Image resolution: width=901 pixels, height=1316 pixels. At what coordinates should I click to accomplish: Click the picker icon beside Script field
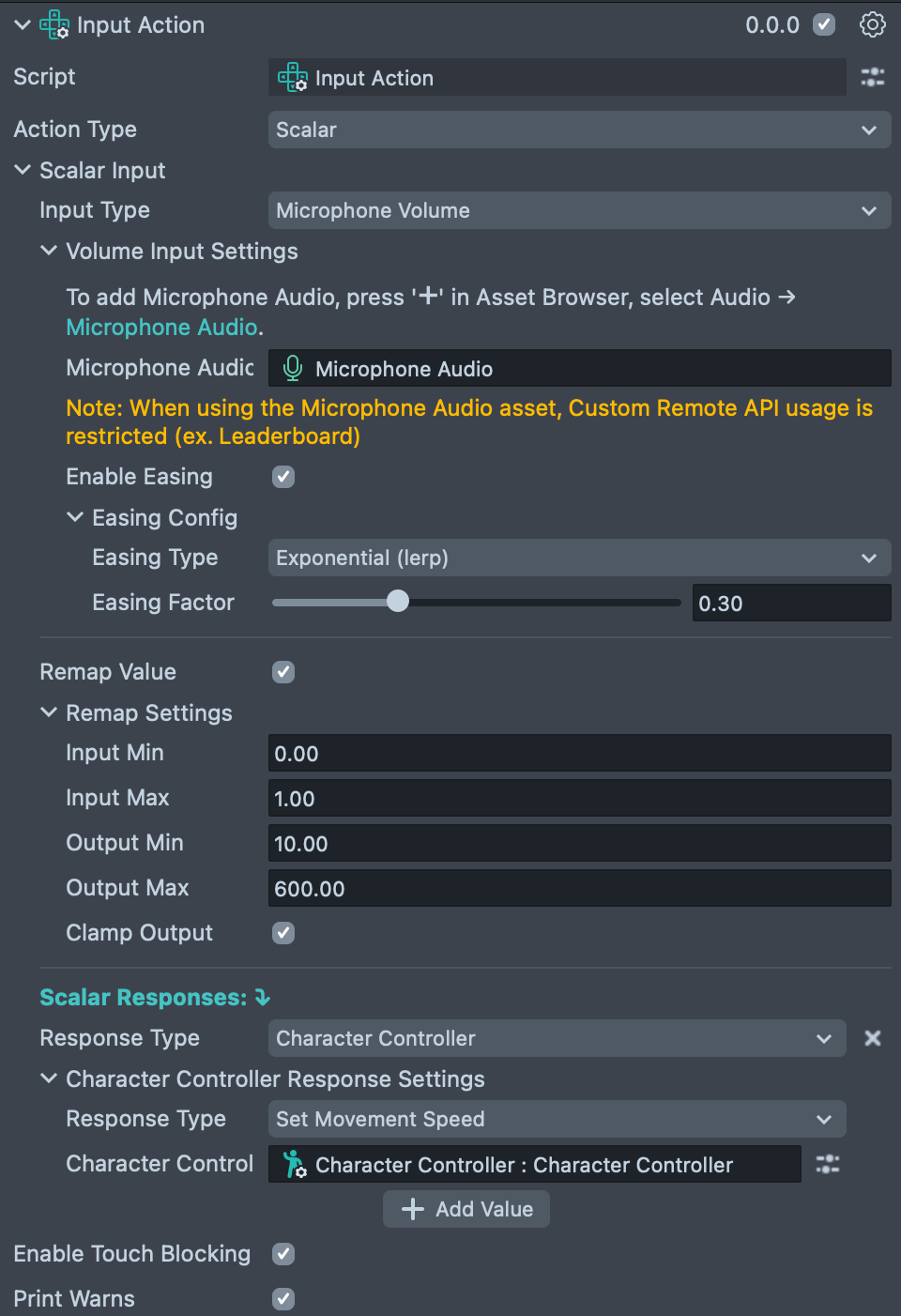point(872,77)
